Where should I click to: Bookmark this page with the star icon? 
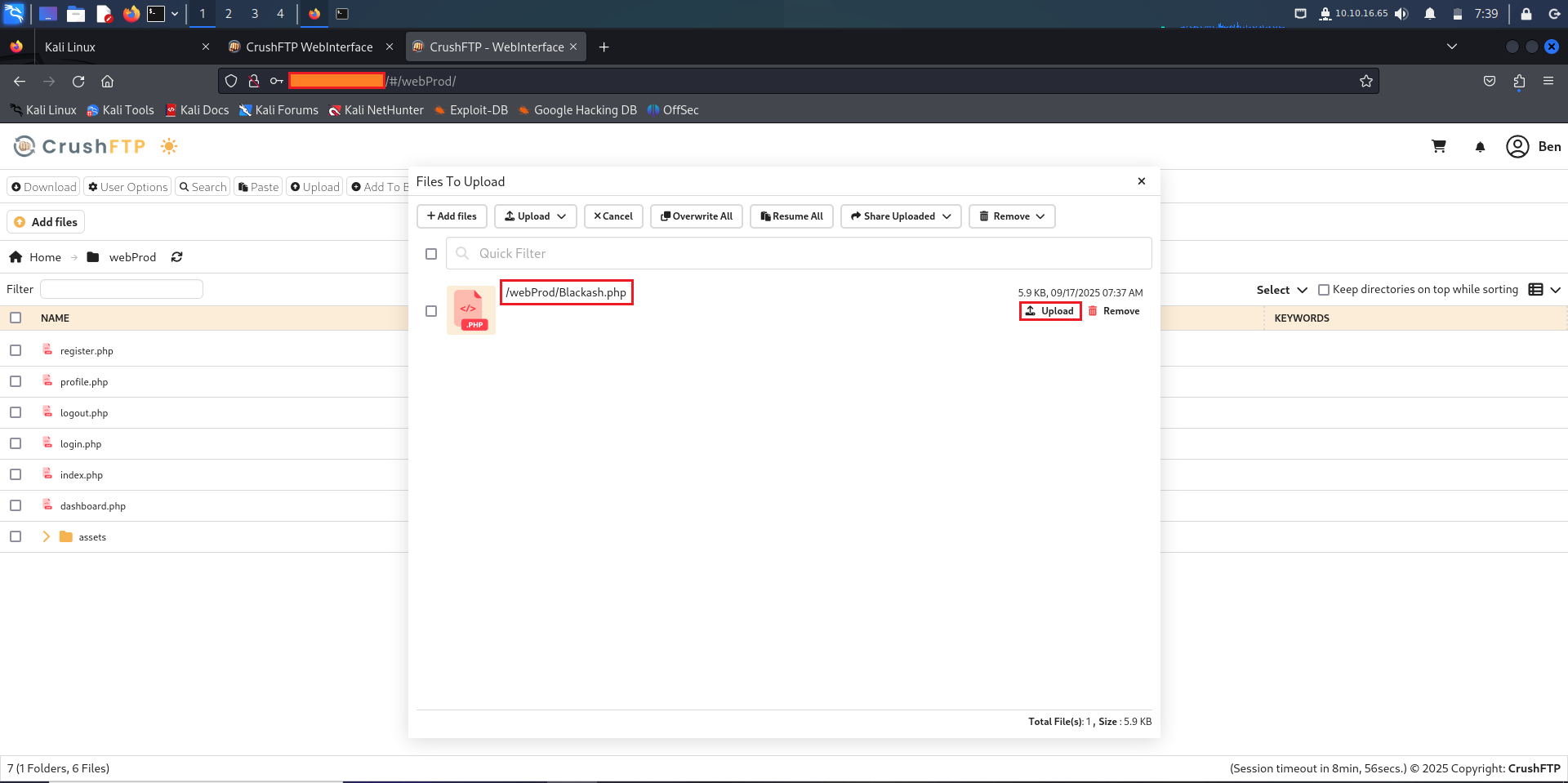tap(1365, 81)
